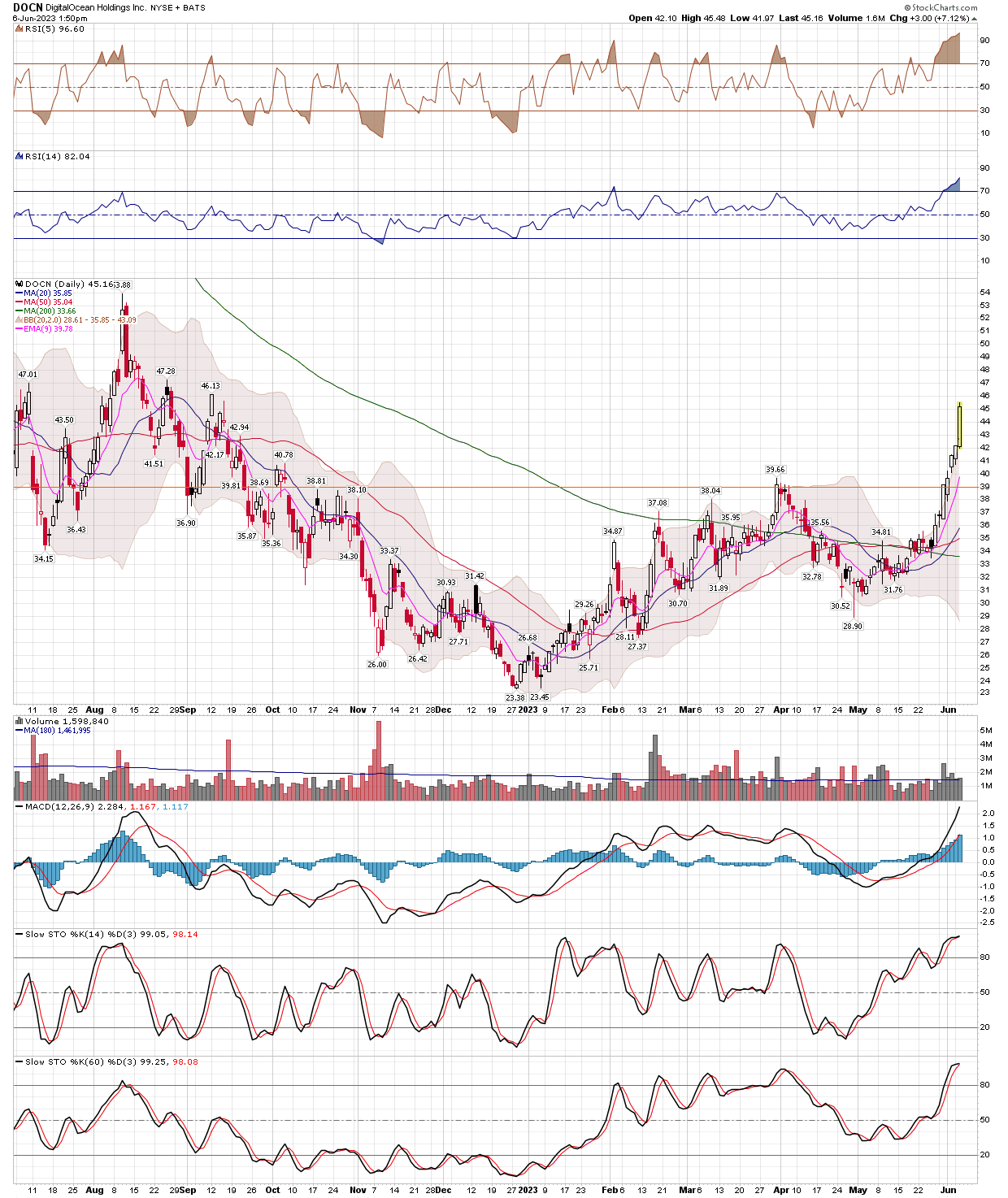Click the 39.66 swing high price label
Image resolution: width=1008 pixels, height=1198 pixels.
point(776,469)
